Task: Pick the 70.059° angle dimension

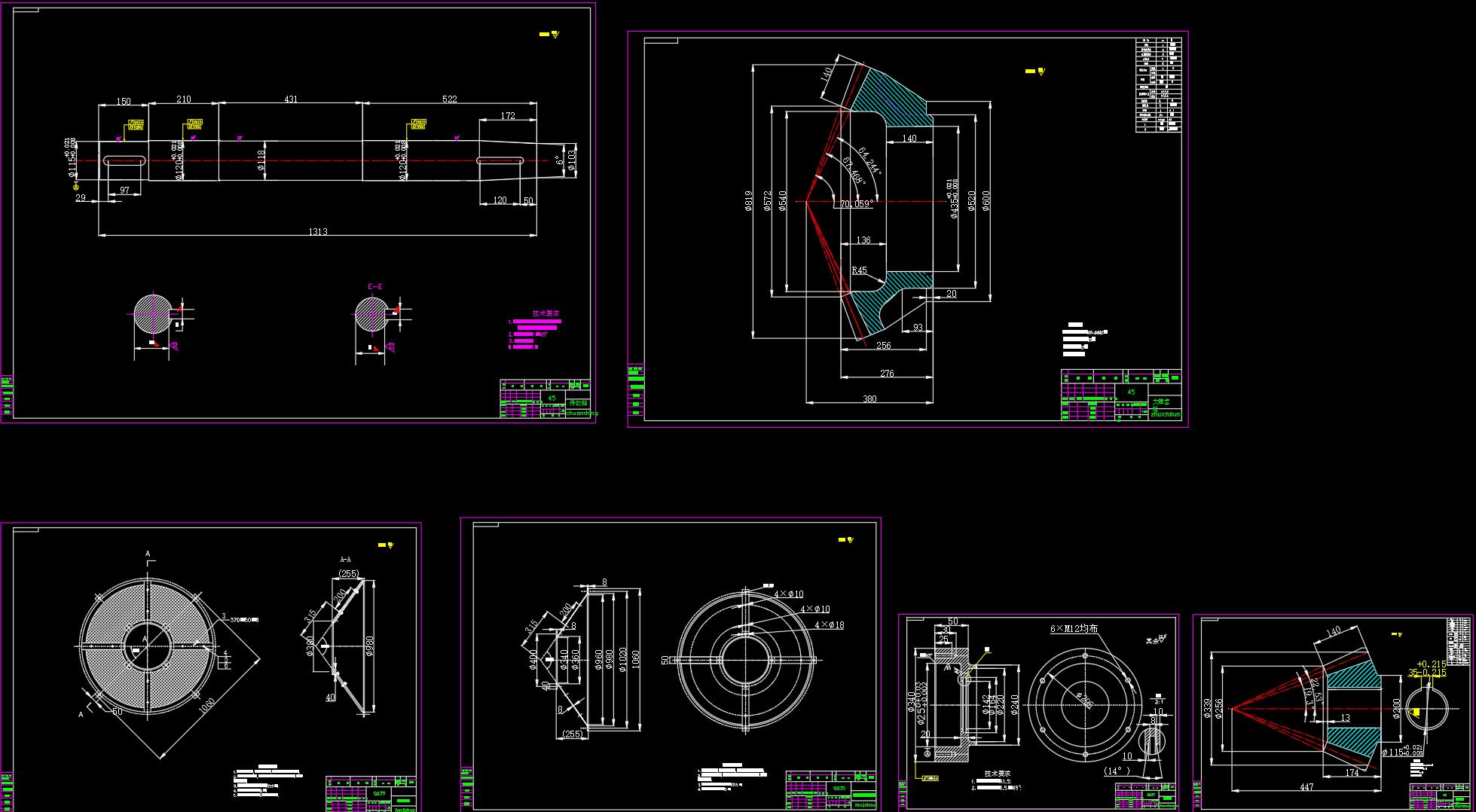Action: pyautogui.click(x=857, y=203)
